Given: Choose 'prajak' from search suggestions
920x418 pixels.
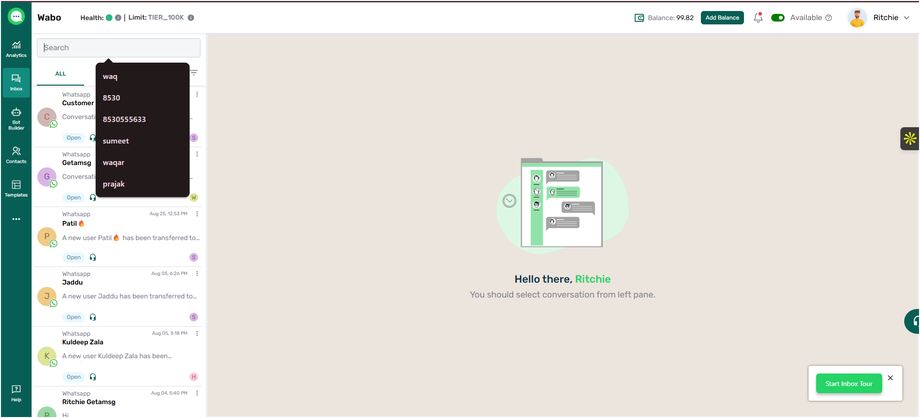Looking at the screenshot, I should 143,184.
